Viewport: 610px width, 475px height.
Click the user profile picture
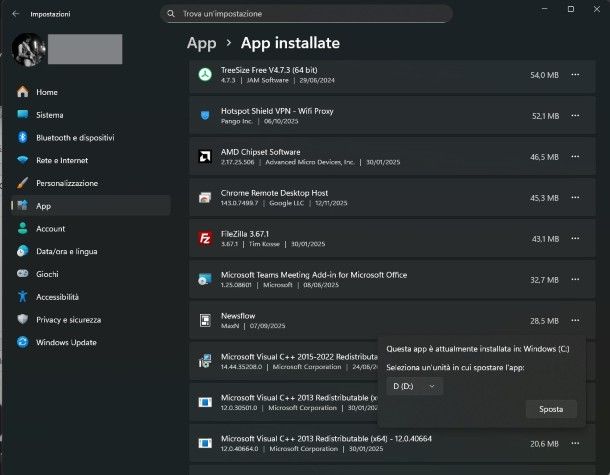click(29, 49)
